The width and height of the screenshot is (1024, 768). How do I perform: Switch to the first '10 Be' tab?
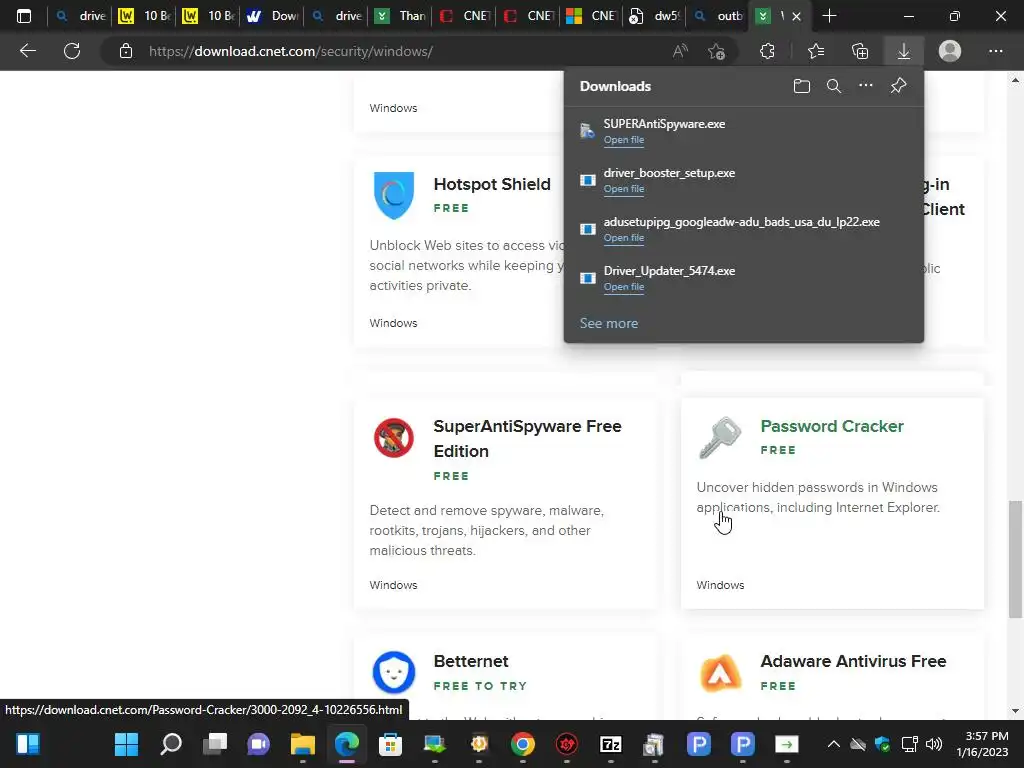144,16
